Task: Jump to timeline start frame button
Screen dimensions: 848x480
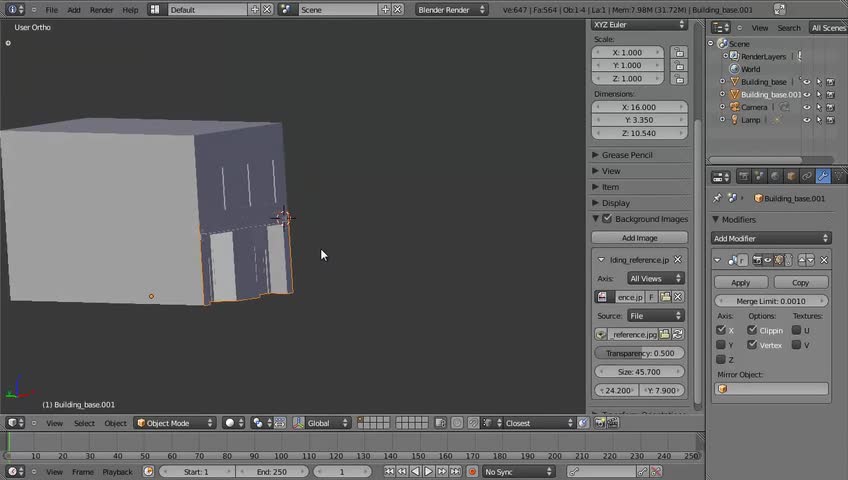Action: (389, 472)
